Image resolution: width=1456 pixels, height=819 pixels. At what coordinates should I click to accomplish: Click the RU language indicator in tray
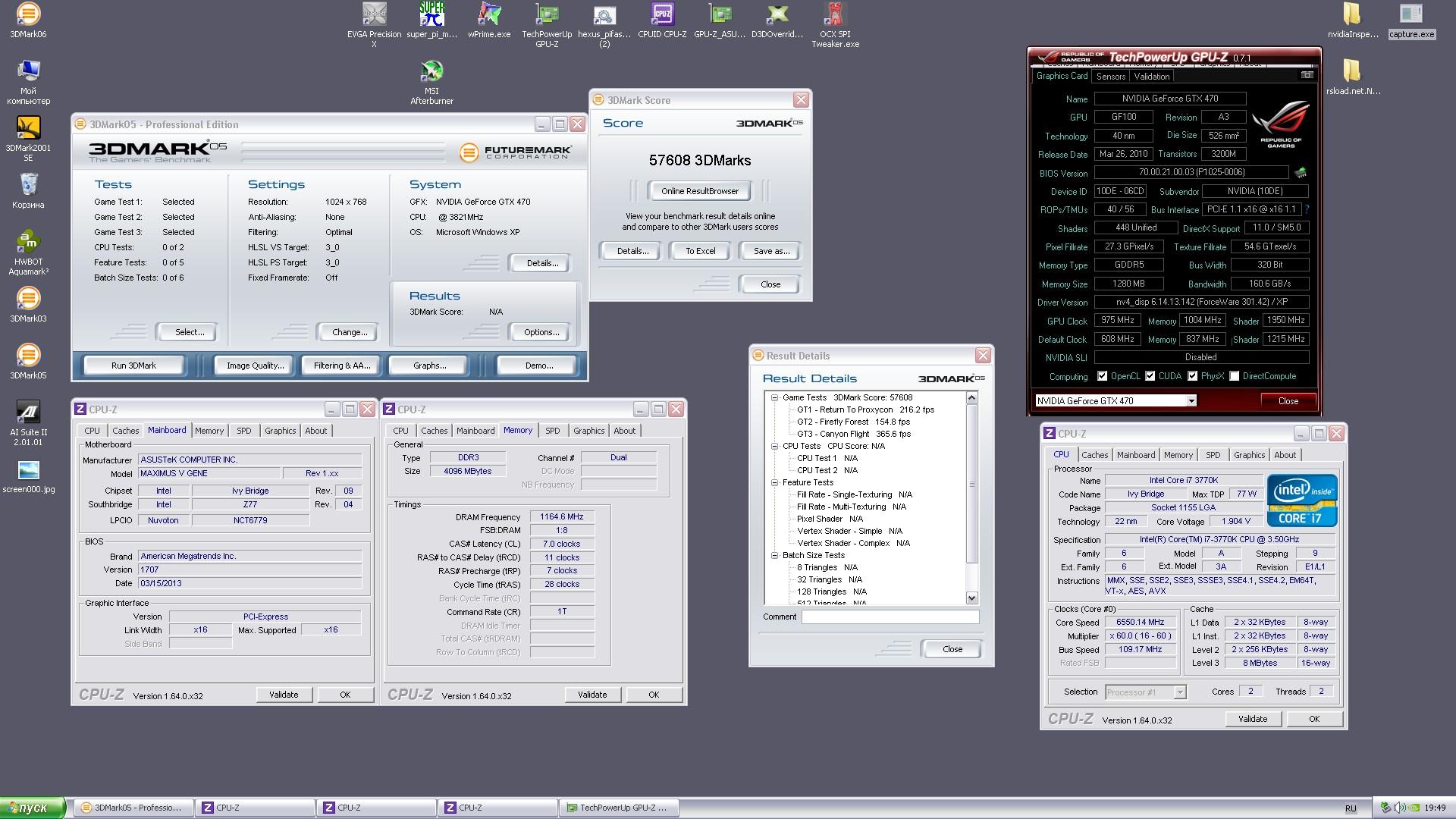click(1351, 809)
